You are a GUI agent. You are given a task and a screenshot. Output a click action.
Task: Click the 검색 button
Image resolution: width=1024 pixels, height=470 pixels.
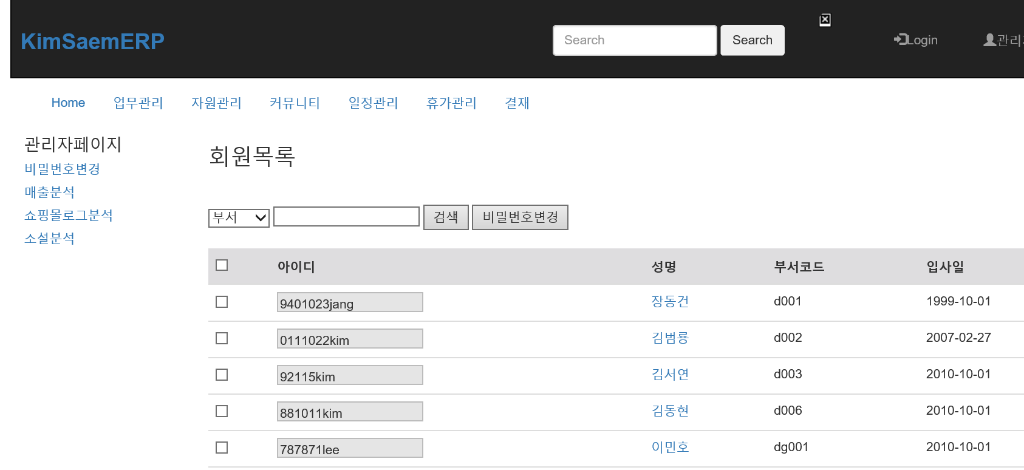pos(446,217)
